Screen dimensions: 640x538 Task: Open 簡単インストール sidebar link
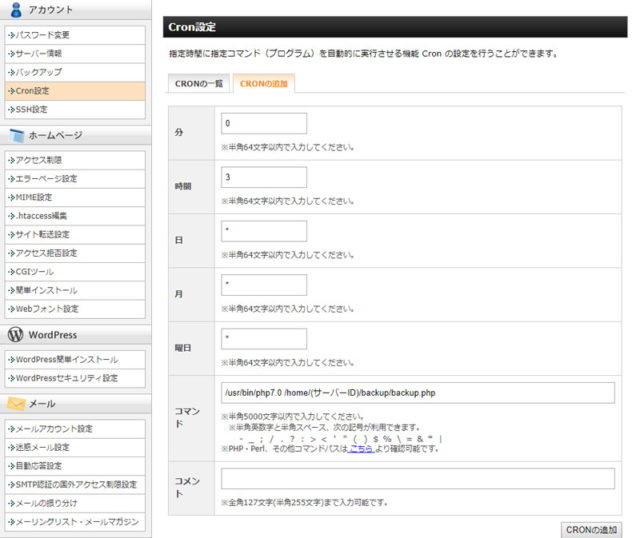(x=75, y=290)
